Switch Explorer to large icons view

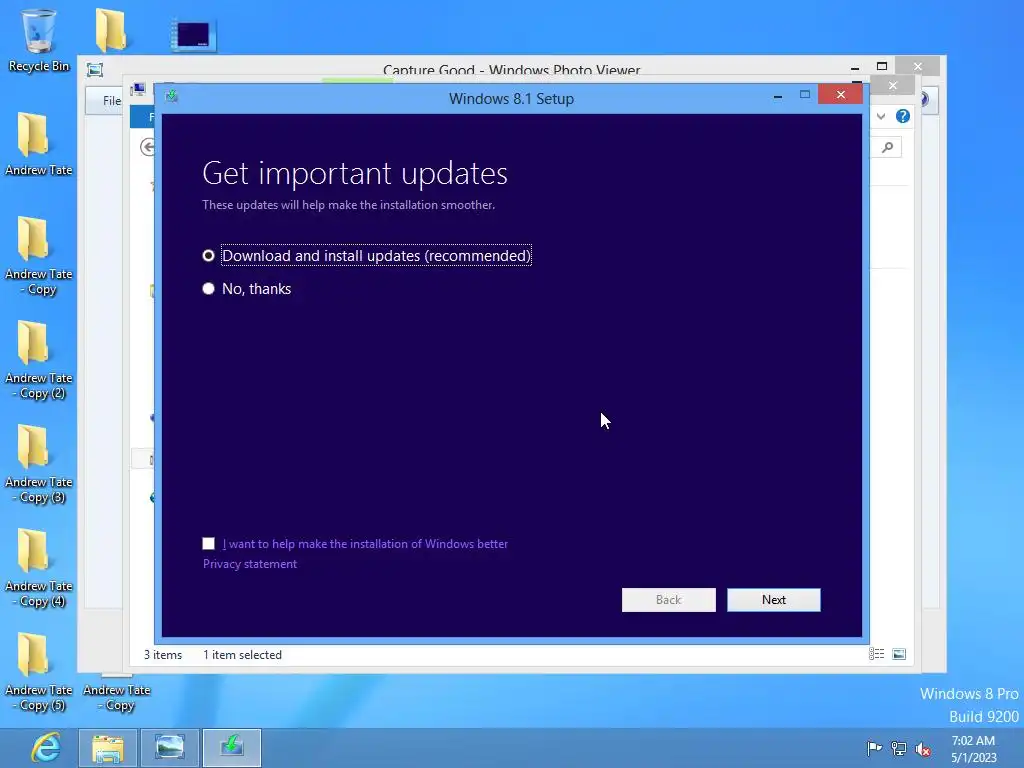tap(899, 654)
